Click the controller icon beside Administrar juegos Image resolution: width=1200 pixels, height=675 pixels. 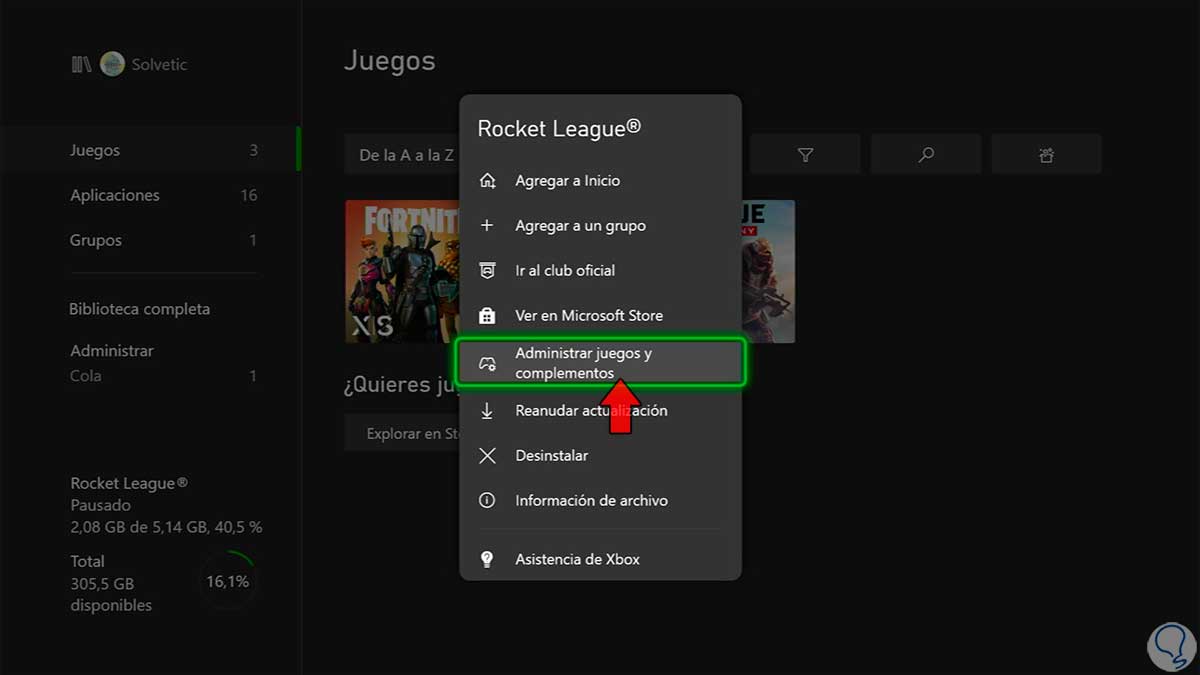487,363
